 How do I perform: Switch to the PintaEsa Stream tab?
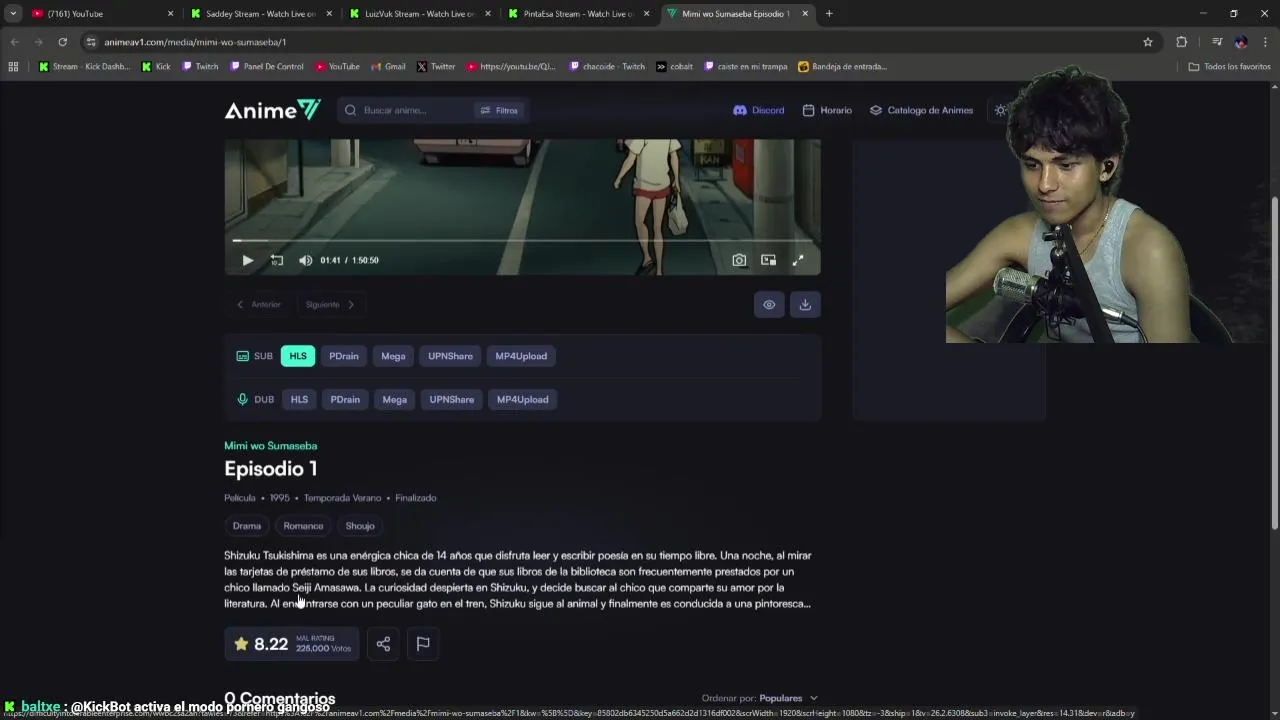point(578,14)
